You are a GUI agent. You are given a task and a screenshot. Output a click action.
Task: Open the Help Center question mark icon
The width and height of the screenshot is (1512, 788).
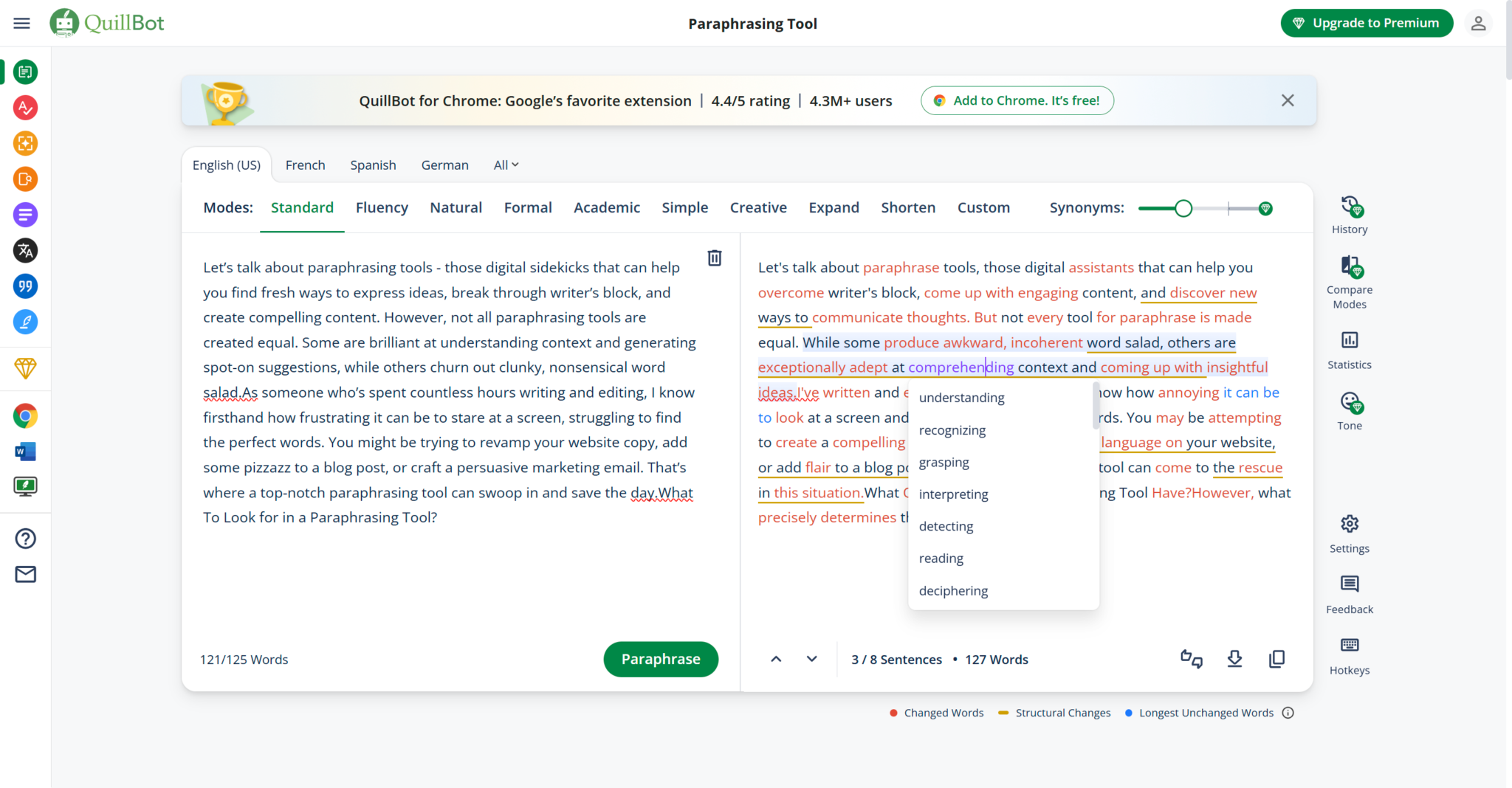pyautogui.click(x=26, y=539)
